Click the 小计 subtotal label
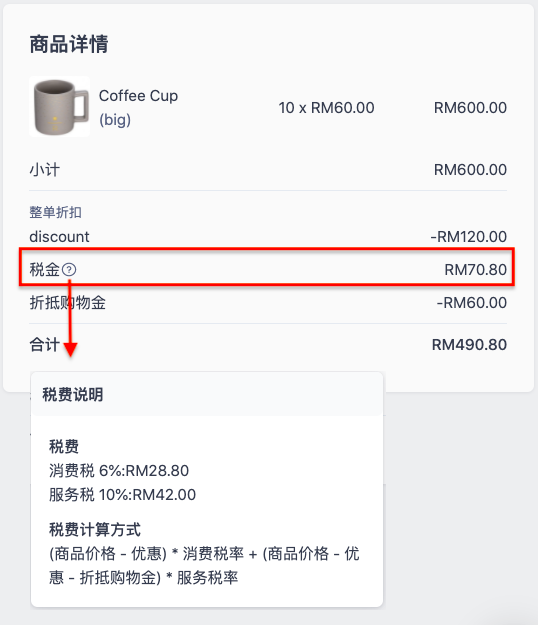Image resolution: width=538 pixels, height=625 pixels. tap(45, 170)
